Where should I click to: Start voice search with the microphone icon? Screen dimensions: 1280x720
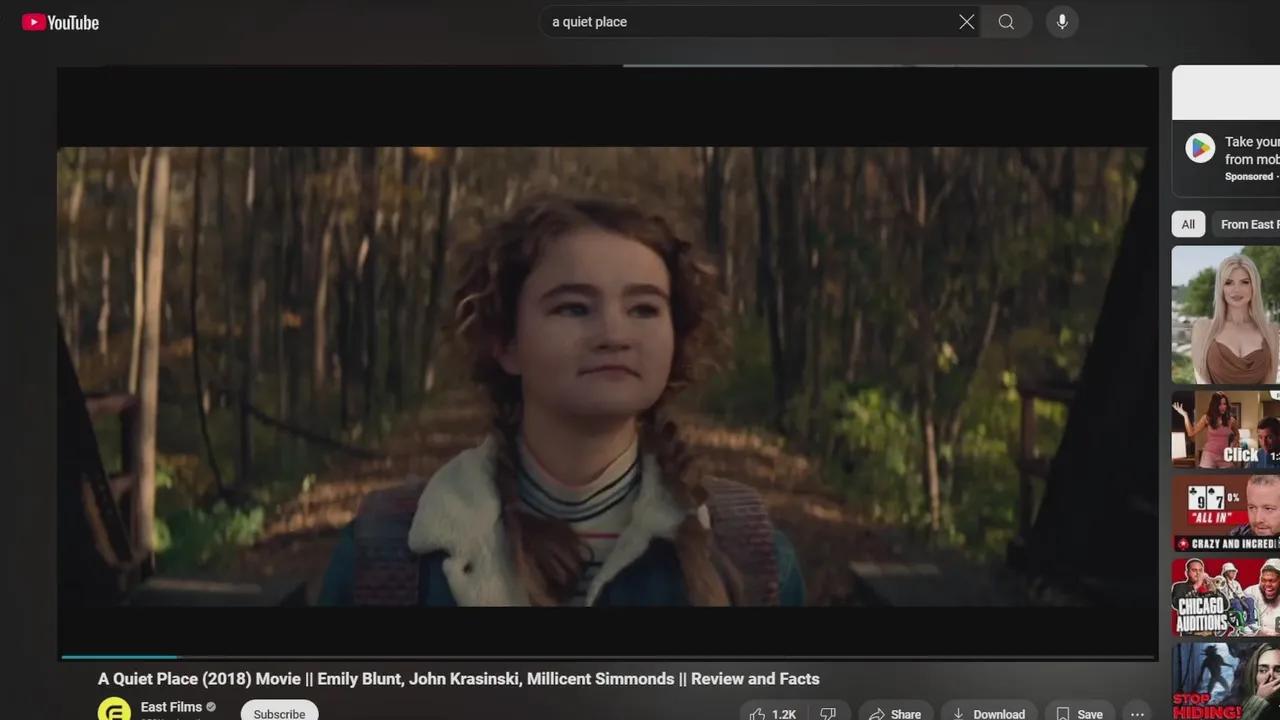(x=1062, y=22)
